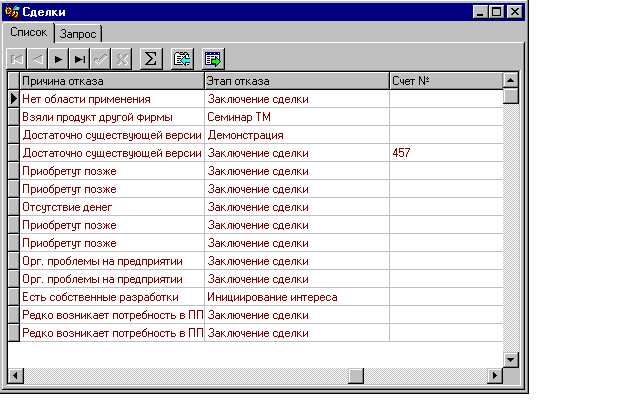Click the Этап отказа column header
This screenshot has height=419, width=628.
coord(297,81)
